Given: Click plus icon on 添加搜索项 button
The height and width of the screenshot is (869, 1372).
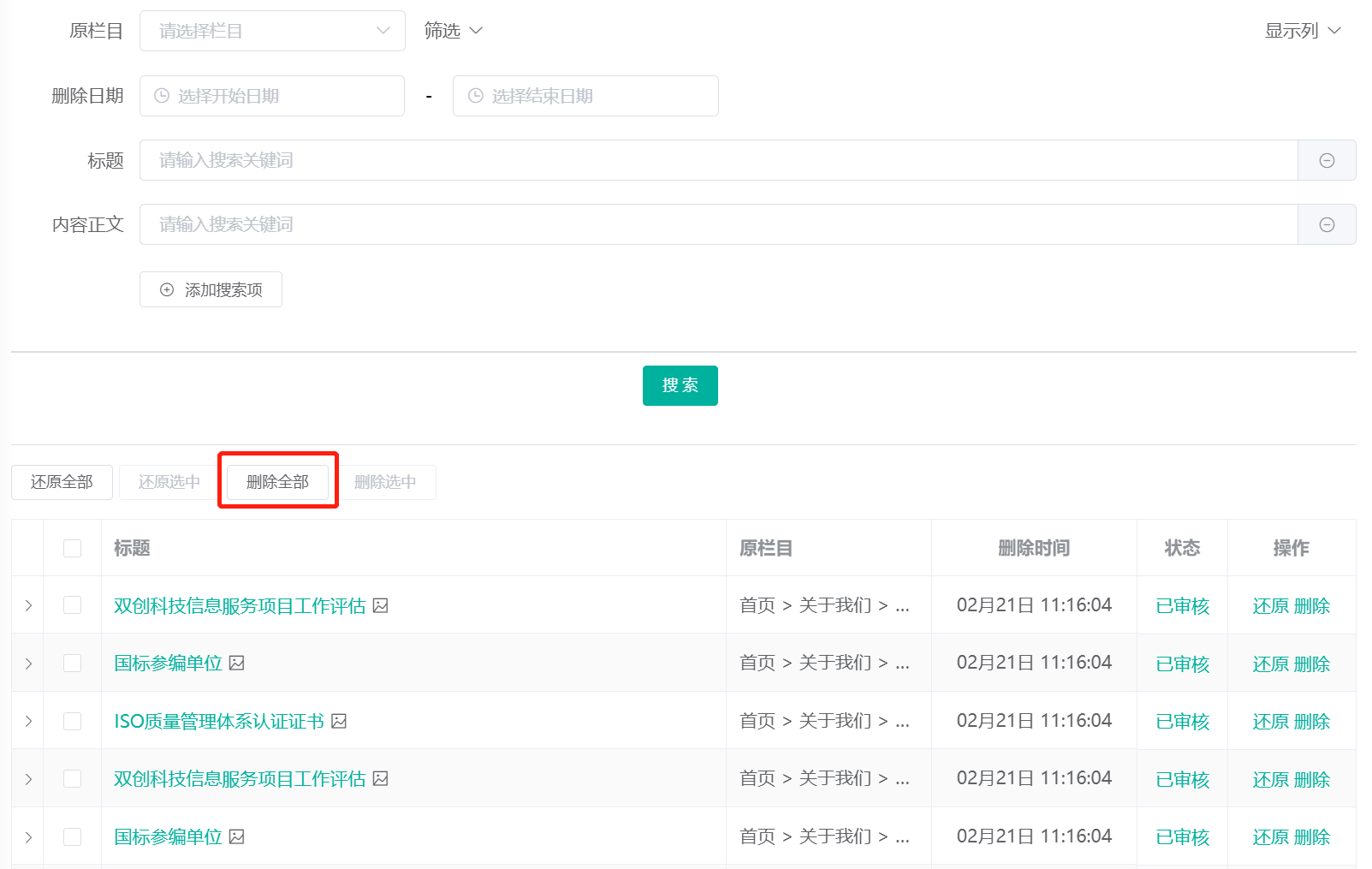Looking at the screenshot, I should 167,290.
